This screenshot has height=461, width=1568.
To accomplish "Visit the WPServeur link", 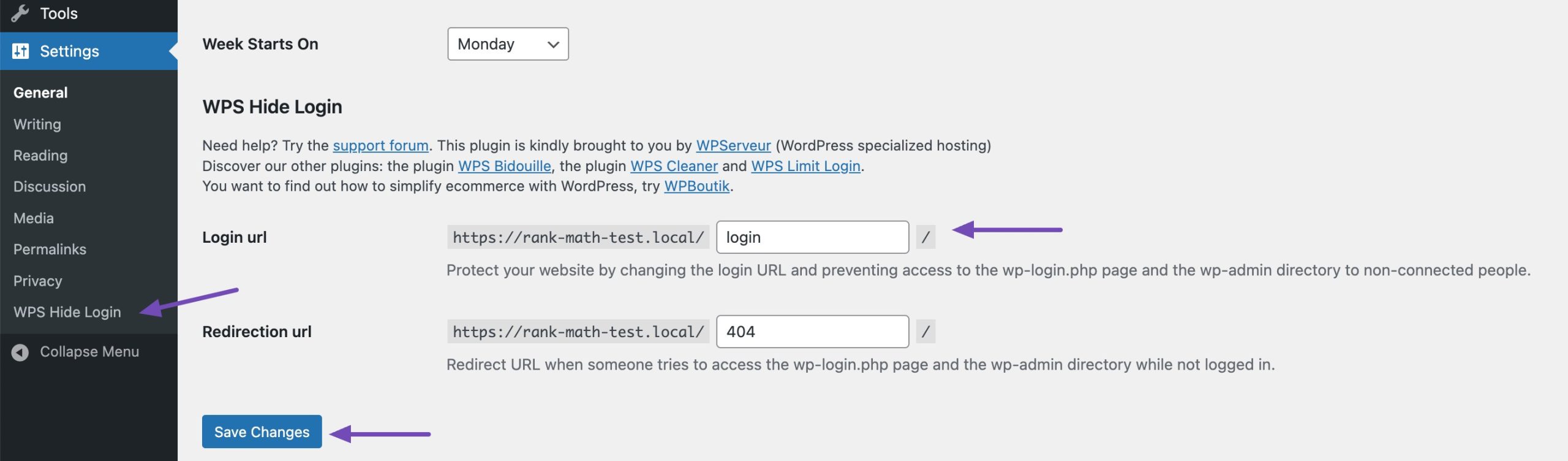I will tap(733, 146).
